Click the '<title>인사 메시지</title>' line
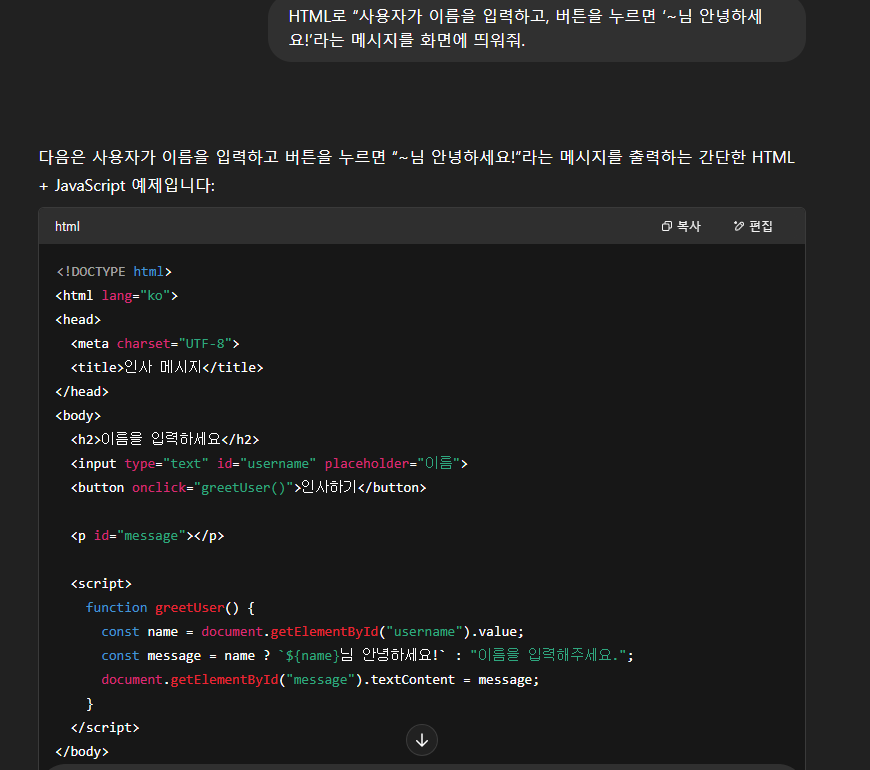Viewport: 870px width, 770px height. pyautogui.click(x=167, y=367)
